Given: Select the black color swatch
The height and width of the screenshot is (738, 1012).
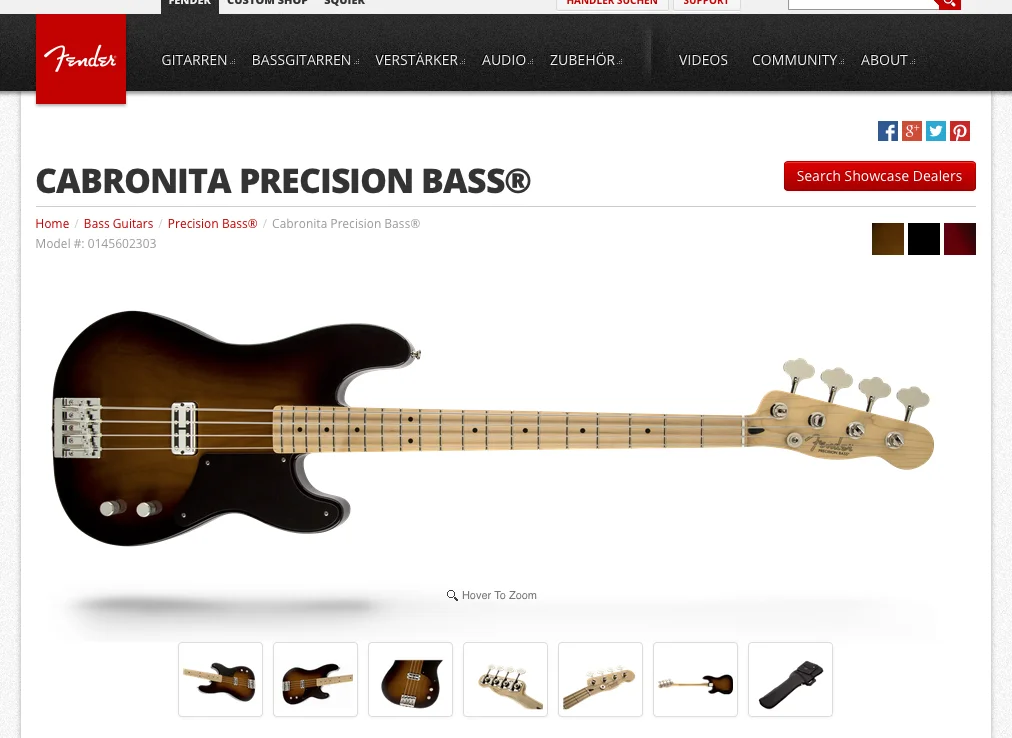Looking at the screenshot, I should point(924,239).
